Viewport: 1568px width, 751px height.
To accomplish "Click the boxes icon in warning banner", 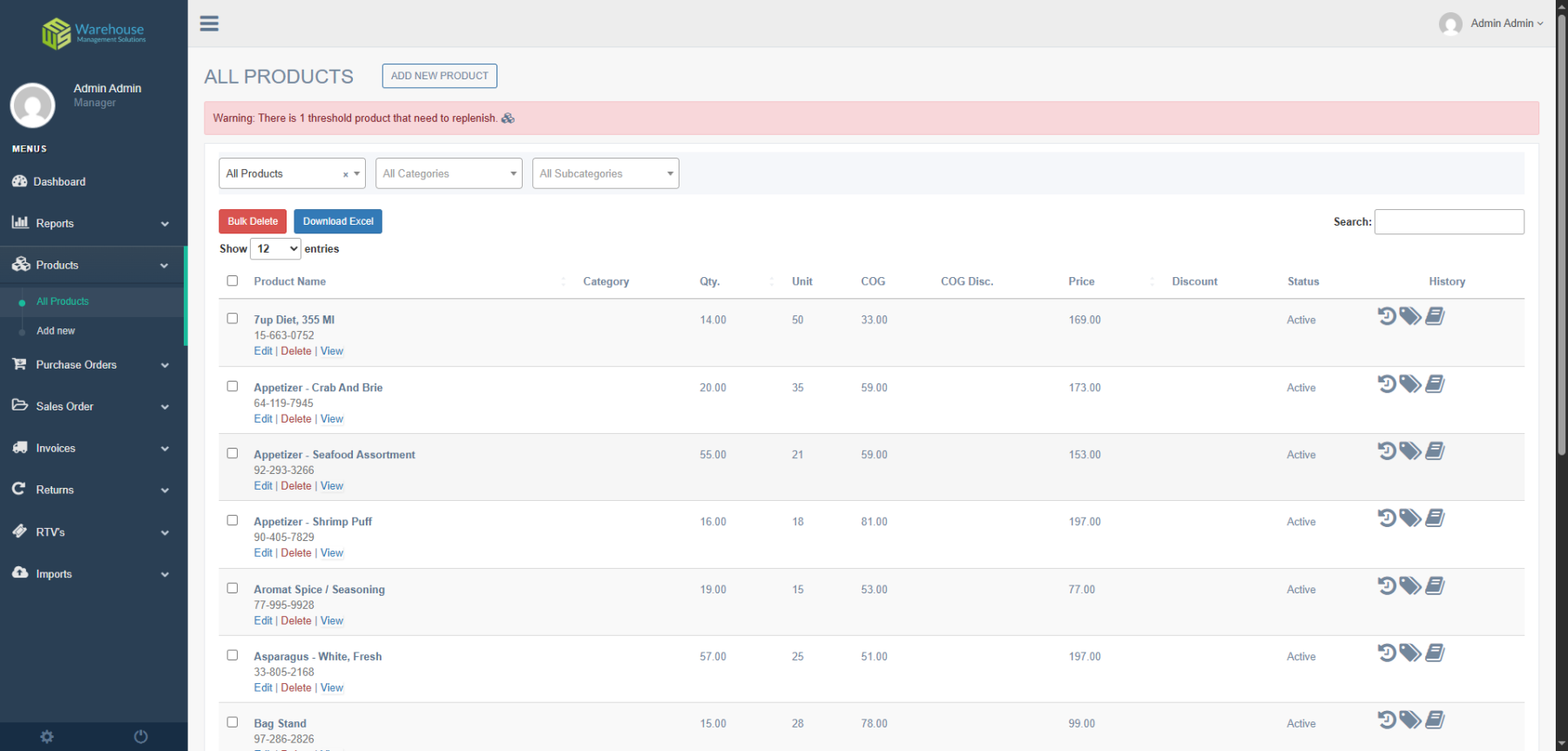I will (508, 118).
